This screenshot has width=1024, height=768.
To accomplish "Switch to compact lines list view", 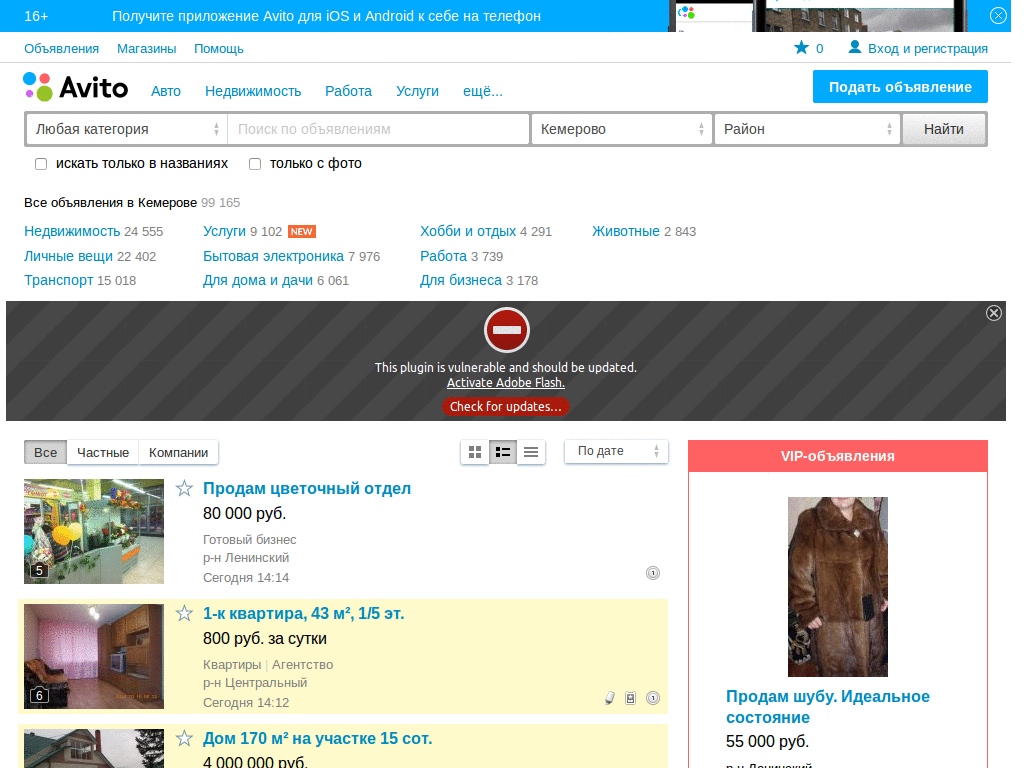I will (x=531, y=452).
